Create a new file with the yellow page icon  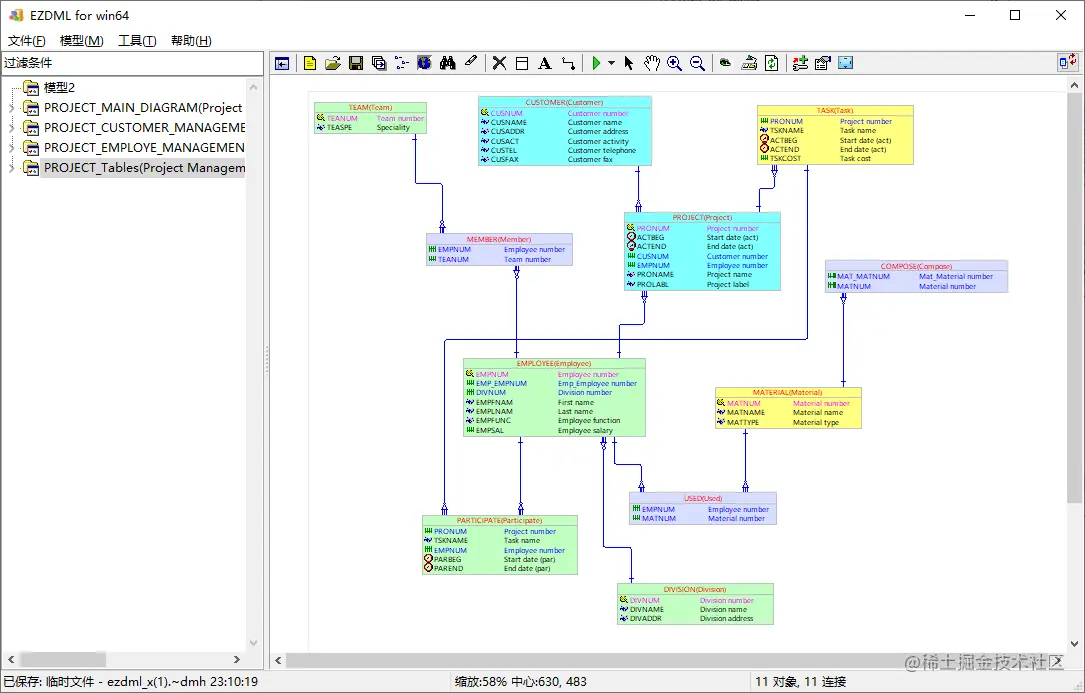(x=310, y=64)
